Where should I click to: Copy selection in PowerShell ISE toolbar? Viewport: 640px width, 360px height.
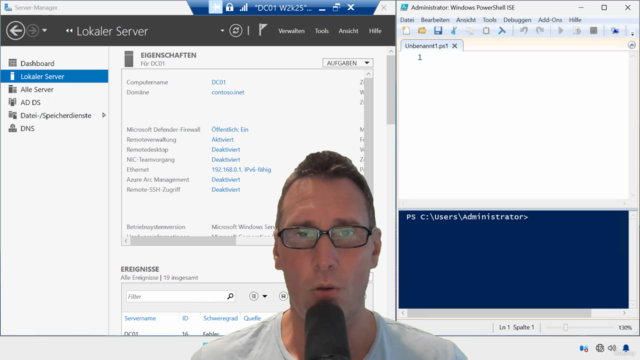point(470,31)
